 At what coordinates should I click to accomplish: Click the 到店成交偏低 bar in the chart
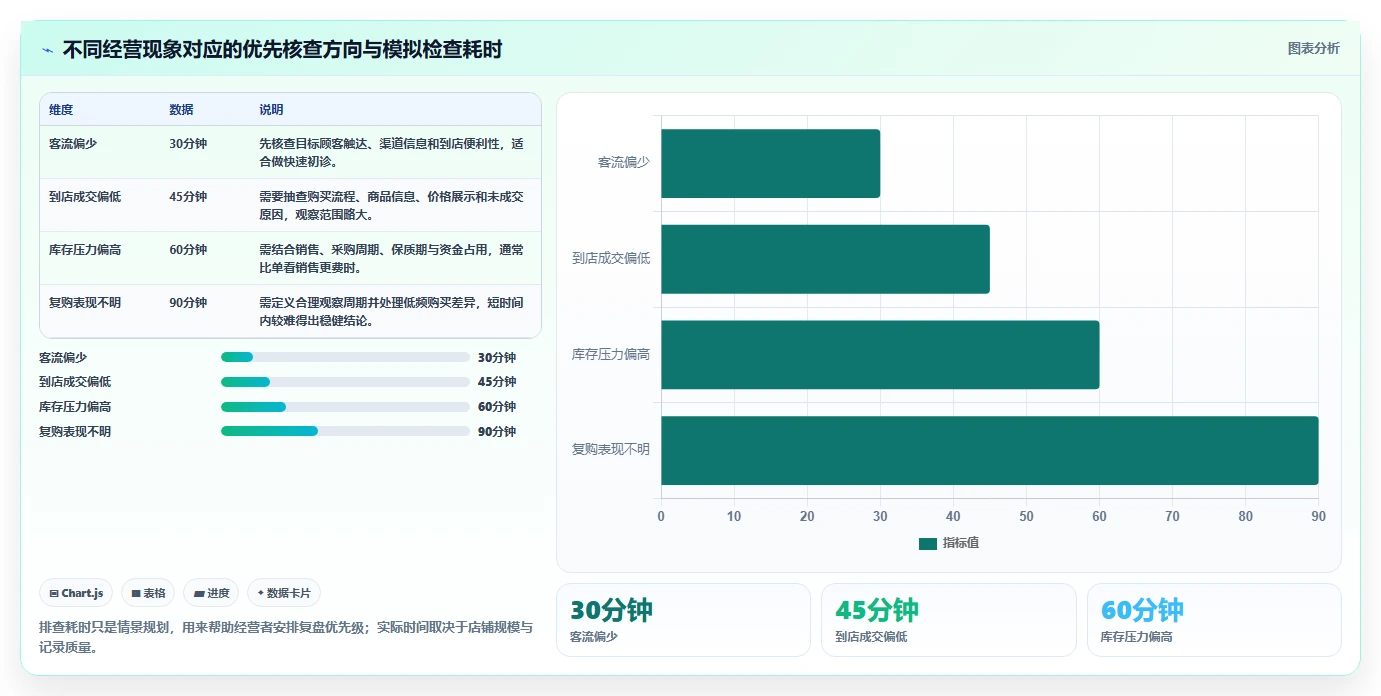point(825,259)
